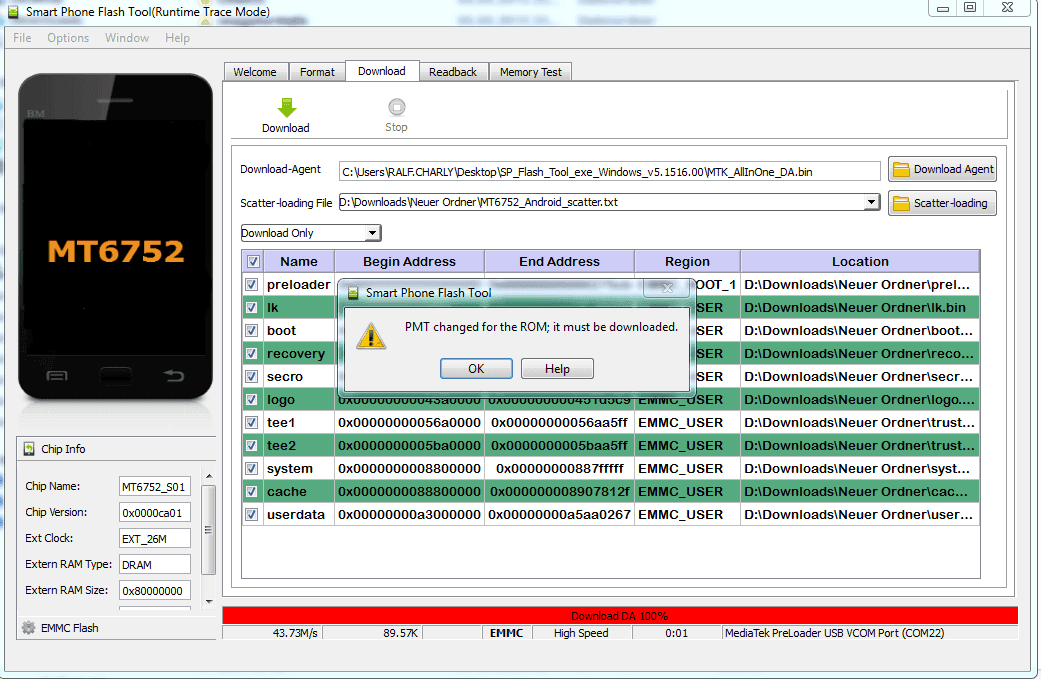1041x679 pixels.
Task: Open the Help menu
Action: (x=177, y=38)
